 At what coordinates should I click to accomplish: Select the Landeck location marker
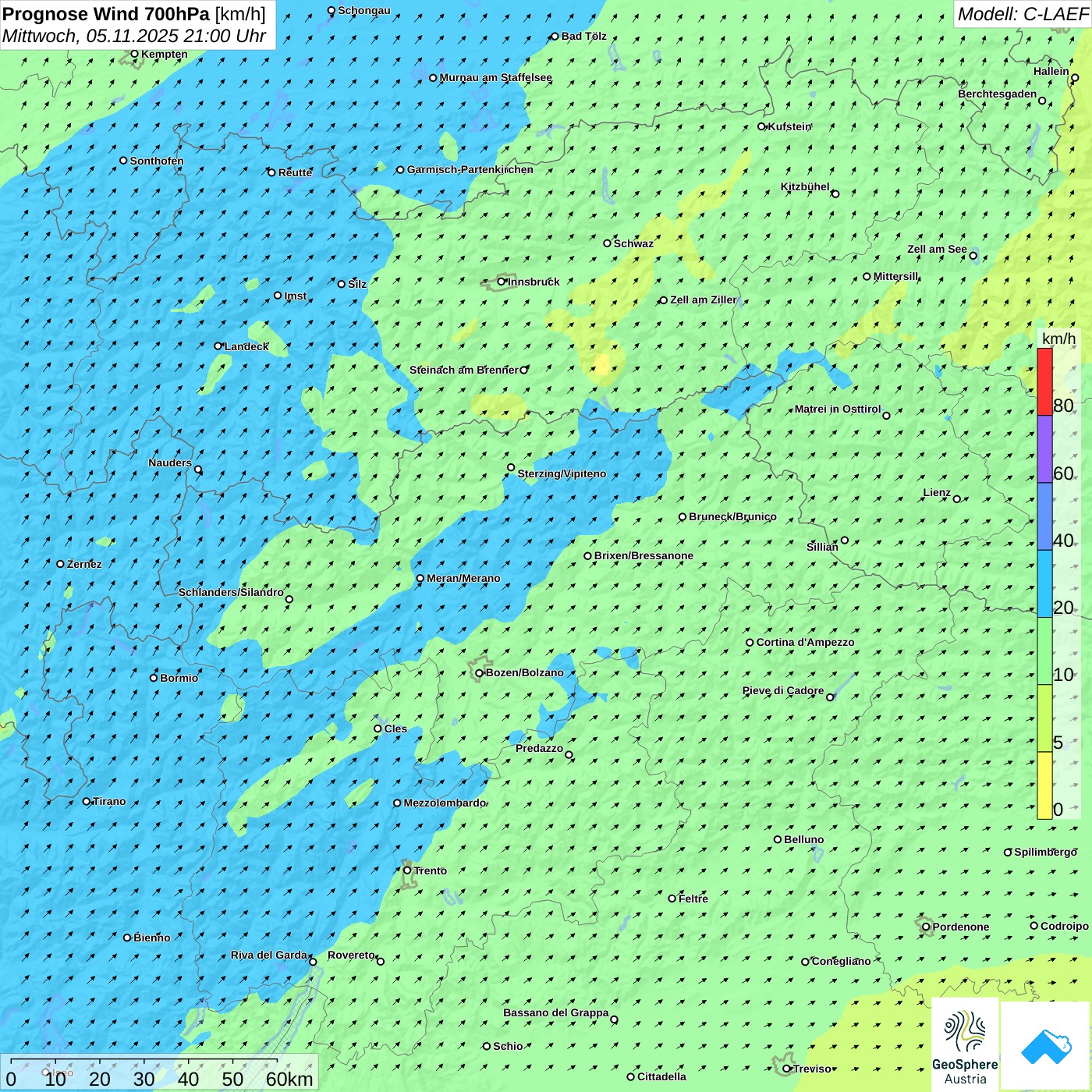(x=218, y=346)
